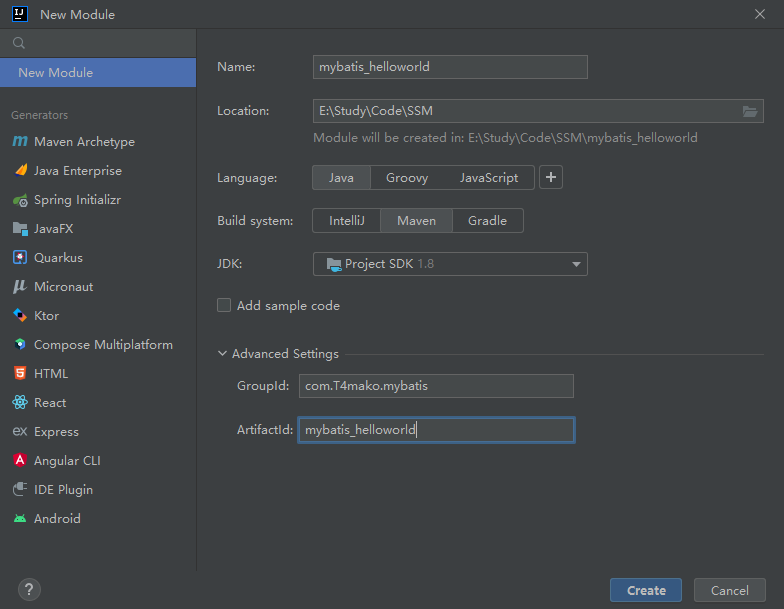The image size is (784, 609).
Task: Click the HTML5 shield icon
Action: tap(20, 374)
